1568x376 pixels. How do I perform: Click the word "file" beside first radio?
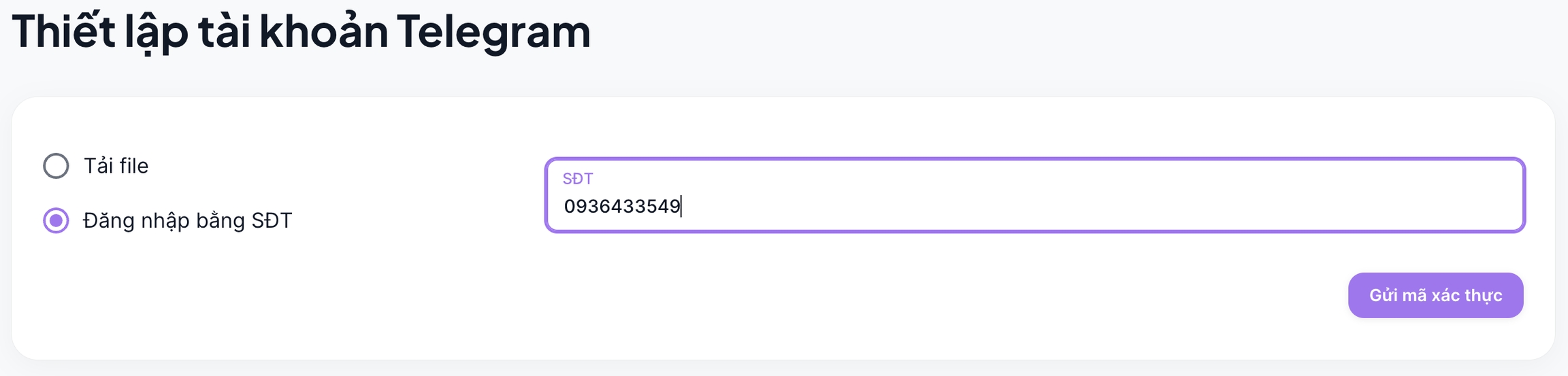(134, 166)
